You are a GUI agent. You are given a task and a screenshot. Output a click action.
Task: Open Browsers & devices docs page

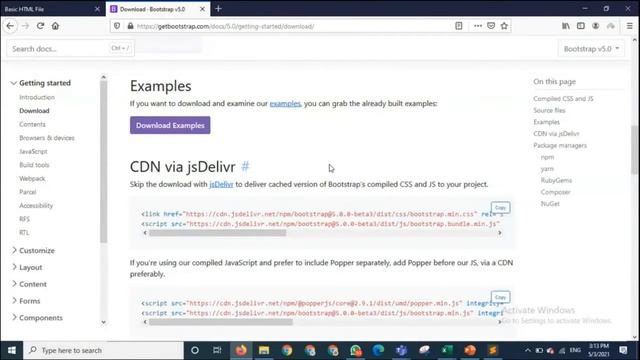(47, 138)
